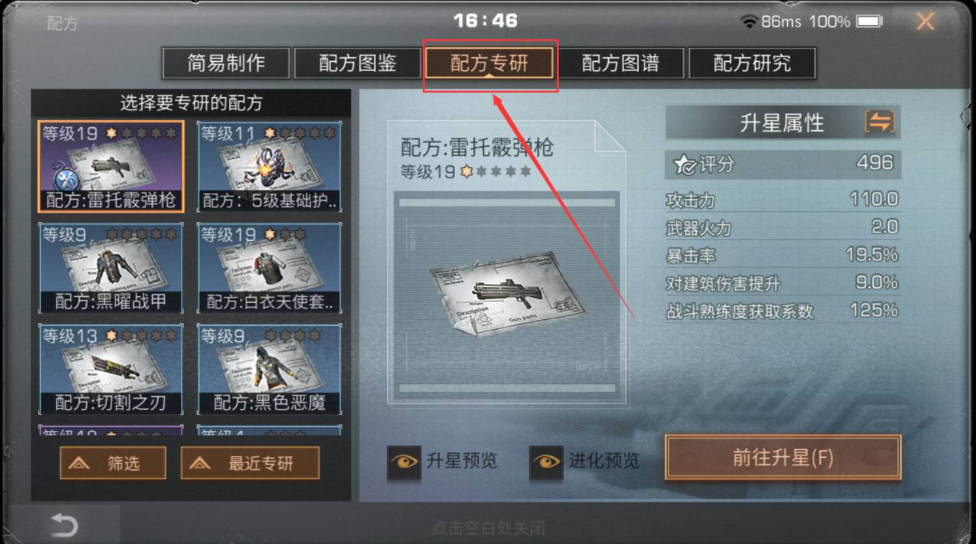Select the 配方研究 tab
This screenshot has width=976, height=544.
tap(752, 63)
